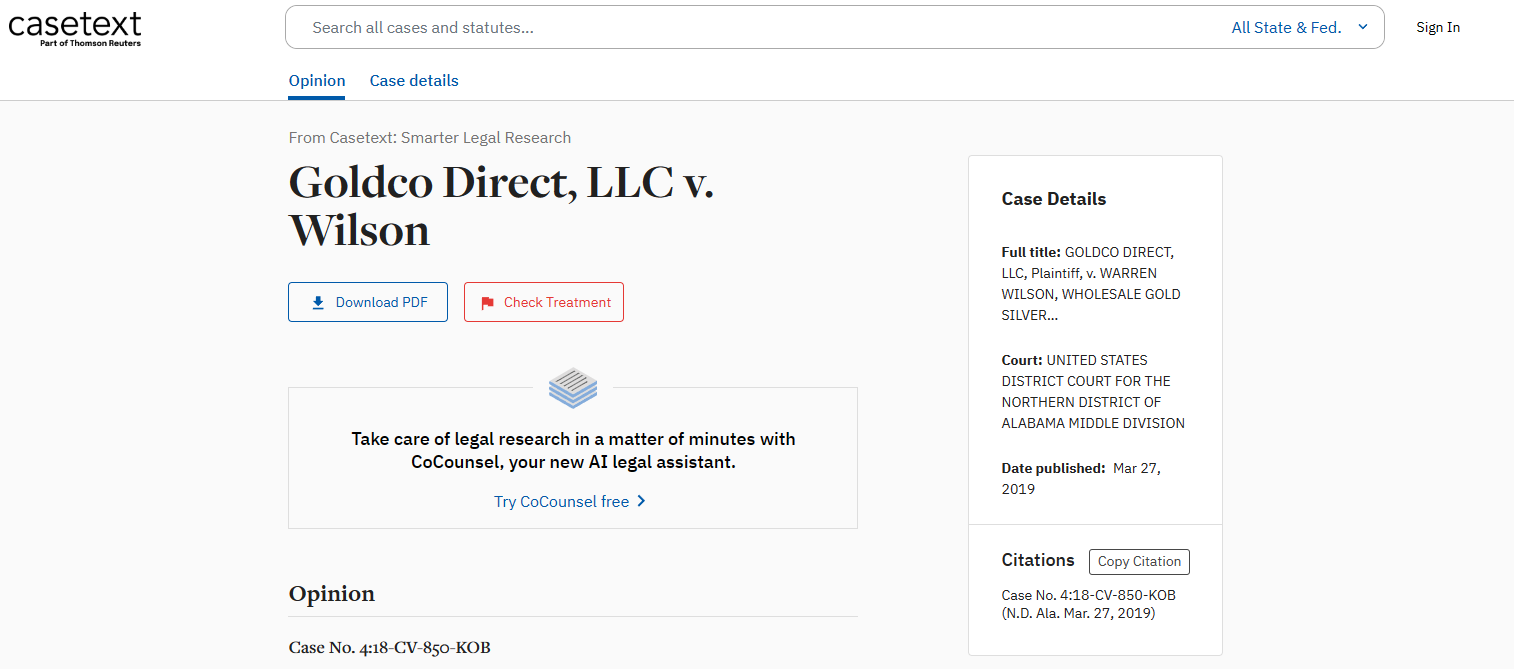Viewport: 1514px width, 669px height.
Task: Click the download arrow icon on Download PDF
Action: (318, 301)
